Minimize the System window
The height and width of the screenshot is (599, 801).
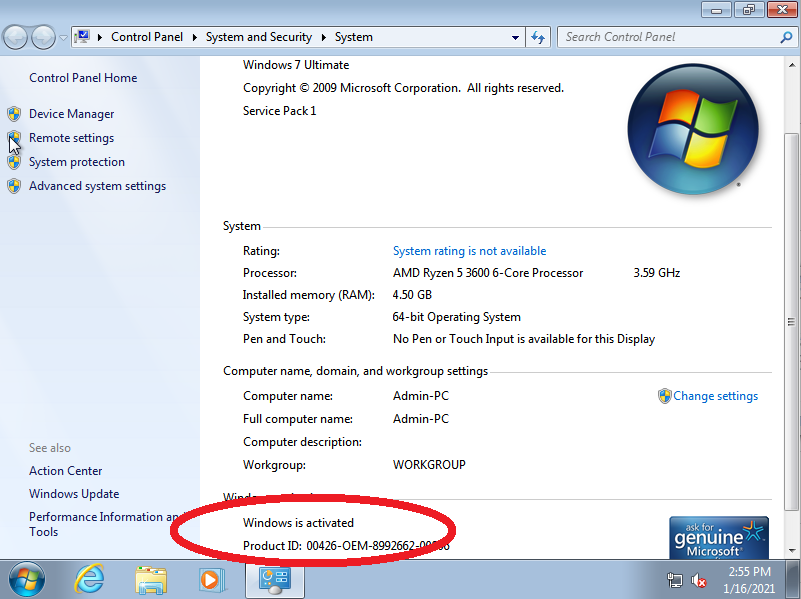pyautogui.click(x=717, y=10)
